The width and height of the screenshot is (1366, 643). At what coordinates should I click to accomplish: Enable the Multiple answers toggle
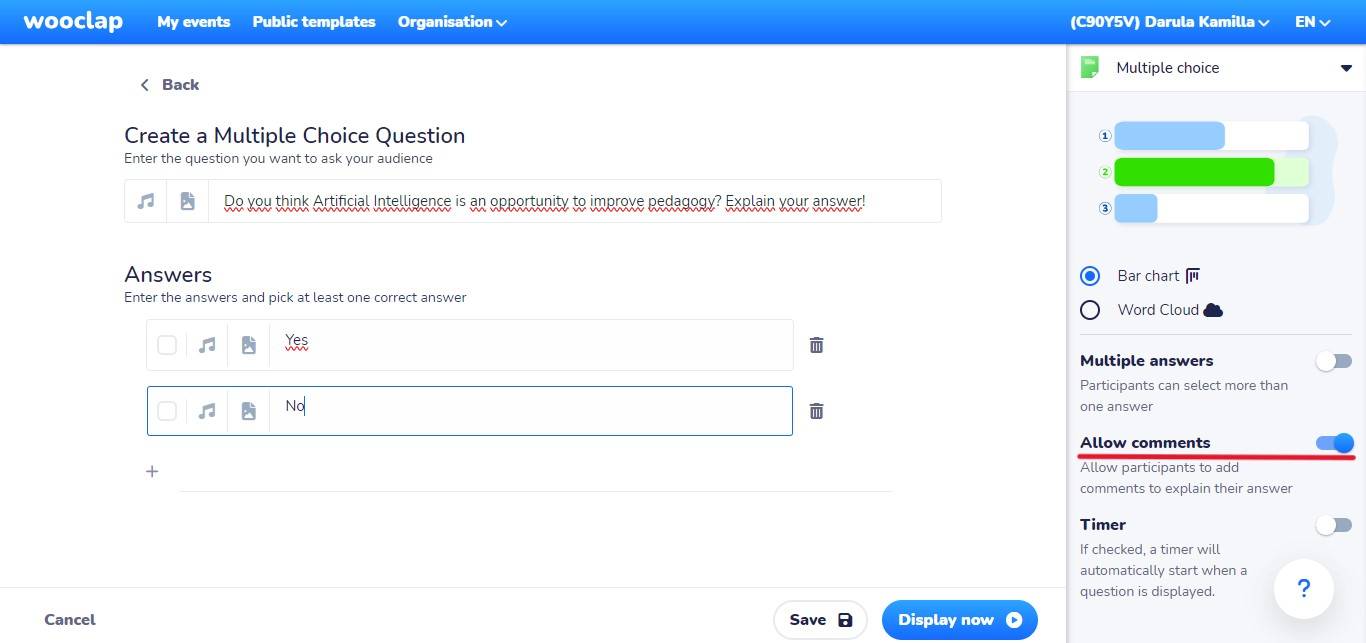click(x=1334, y=361)
